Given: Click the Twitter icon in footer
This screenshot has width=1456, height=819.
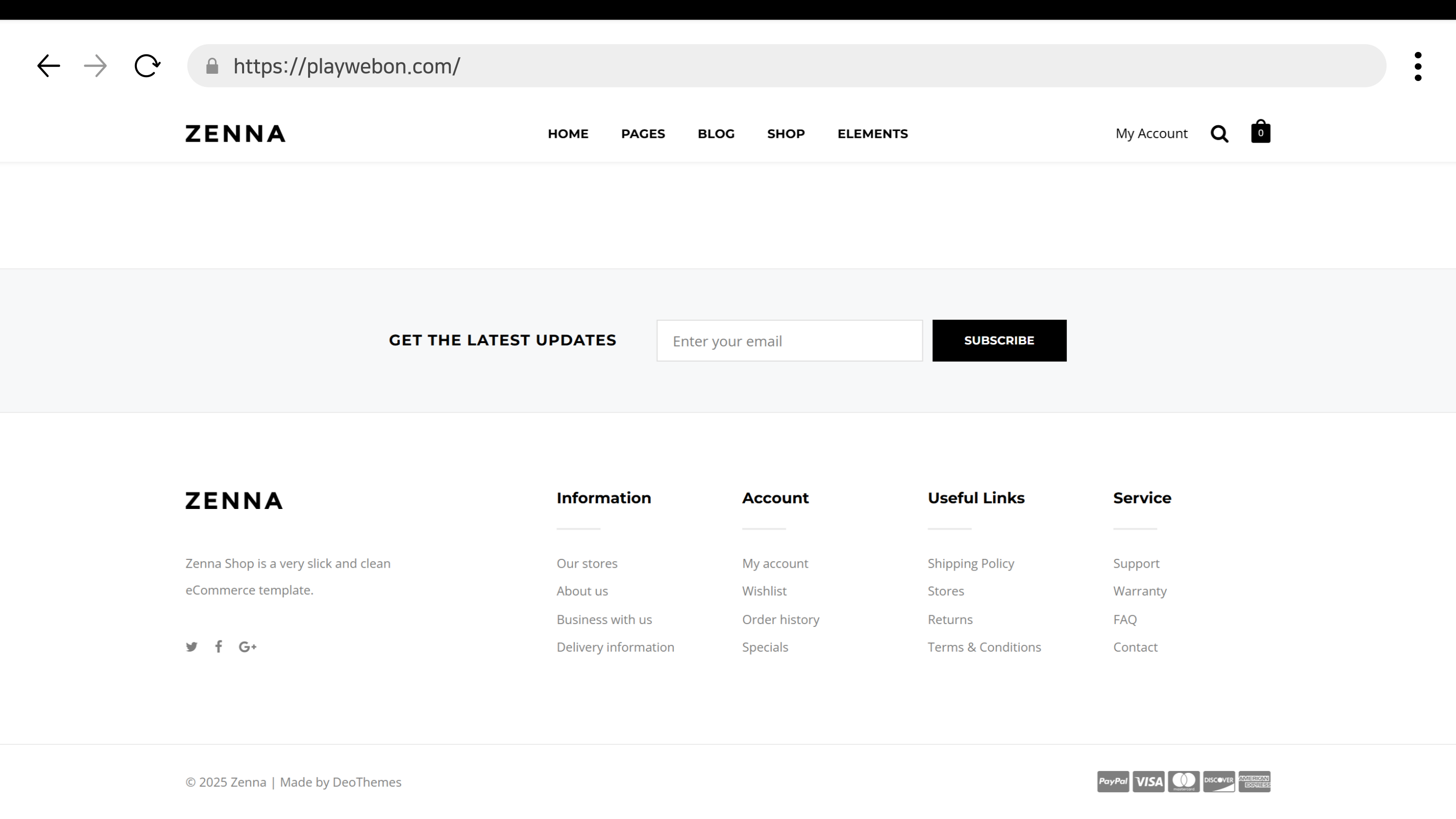Looking at the screenshot, I should tap(192, 647).
